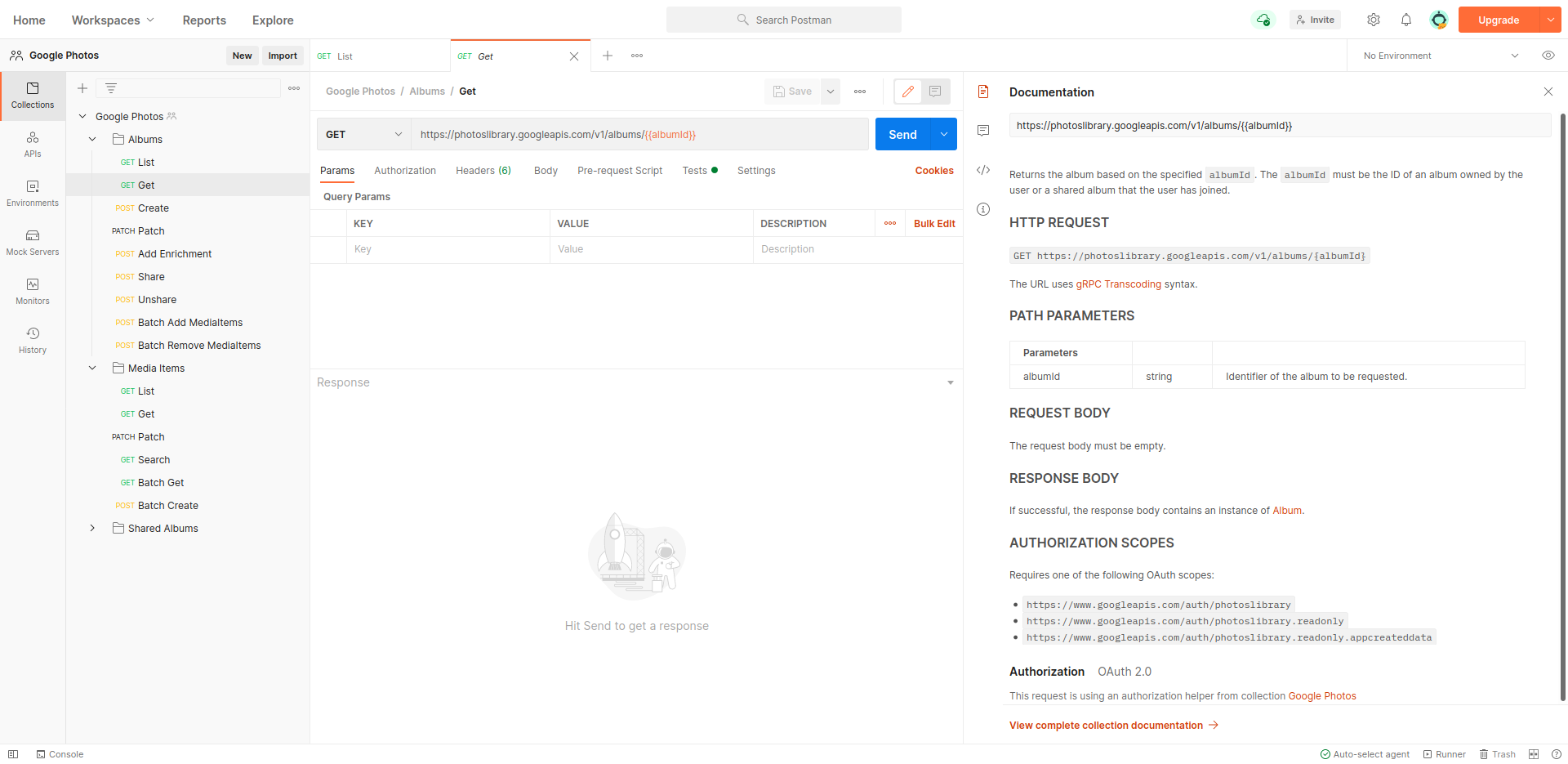This screenshot has height=764, width=1568.
Task: Open a new request tab with the plus icon
Action: point(608,56)
